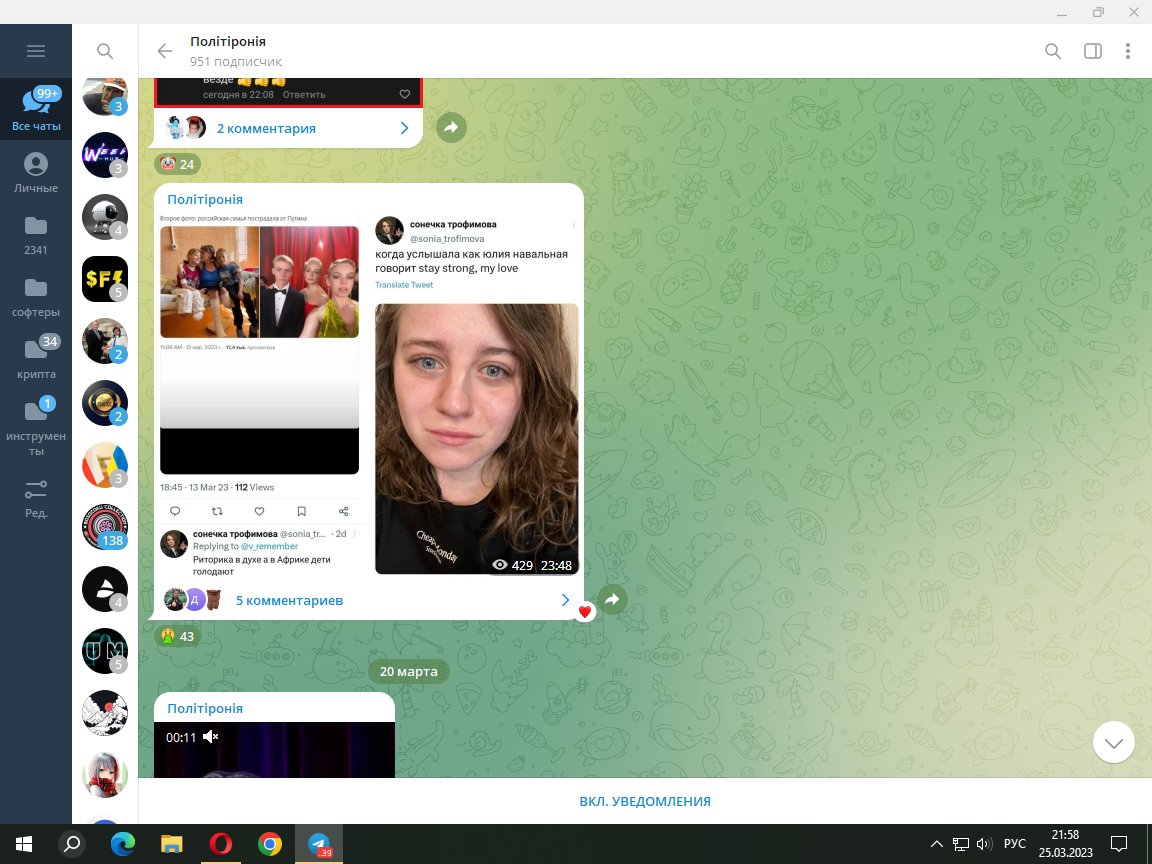
Task: Click Політіронія name on video post
Action: (x=205, y=708)
